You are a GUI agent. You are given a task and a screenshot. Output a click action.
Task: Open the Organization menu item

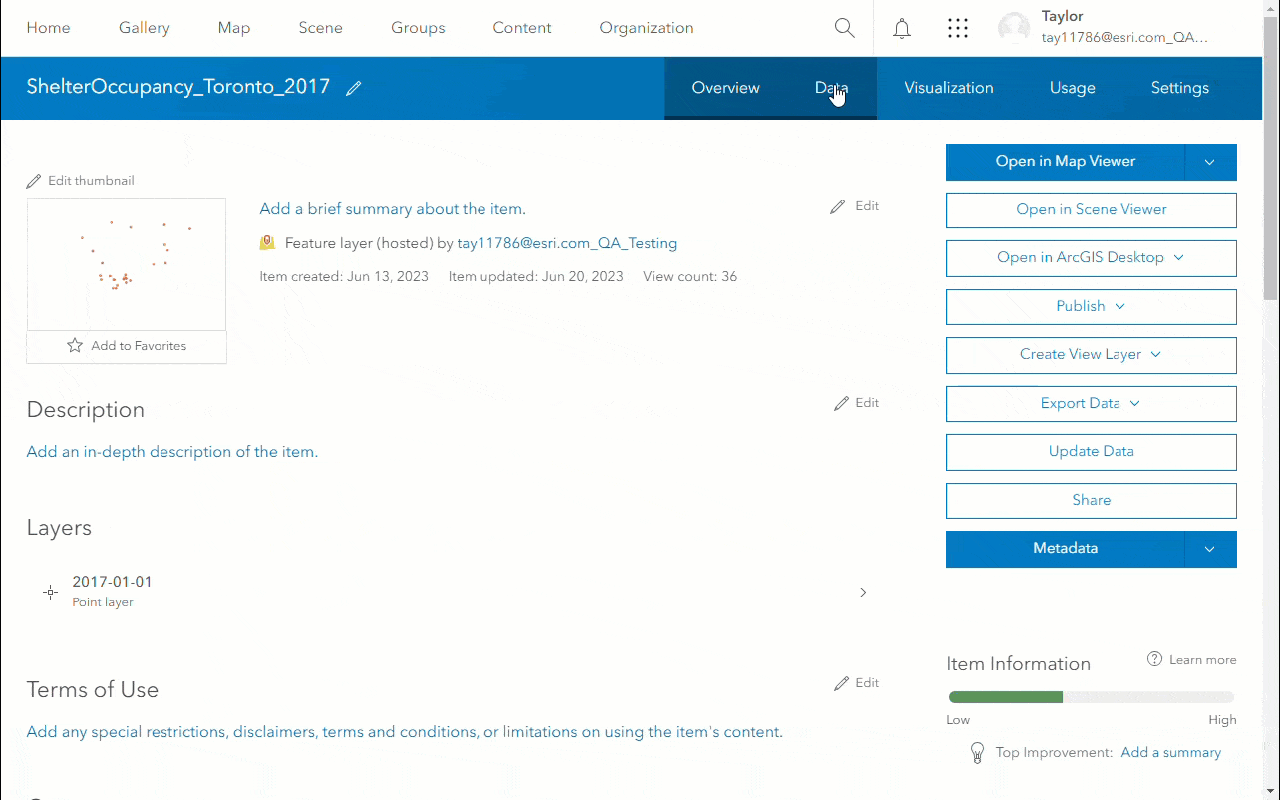tap(646, 28)
